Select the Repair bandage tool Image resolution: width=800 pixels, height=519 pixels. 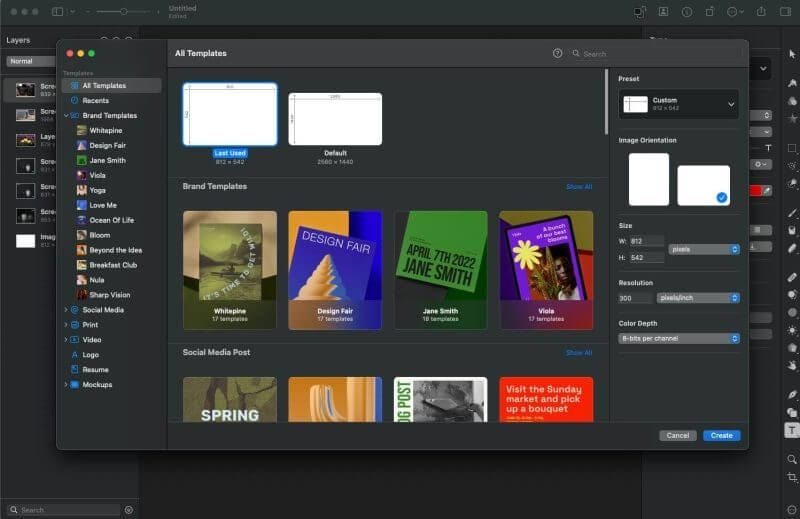click(792, 277)
